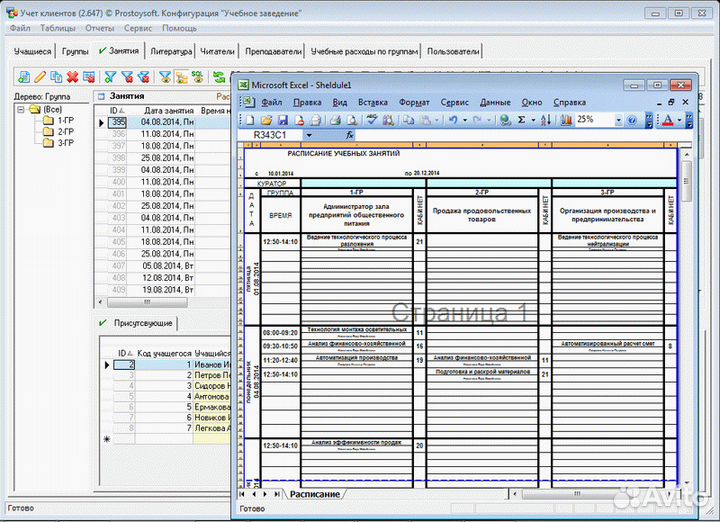Click the AutoSum sigma icon in Excel
Image resolution: width=720 pixels, height=522 pixels.
pyautogui.click(x=521, y=119)
